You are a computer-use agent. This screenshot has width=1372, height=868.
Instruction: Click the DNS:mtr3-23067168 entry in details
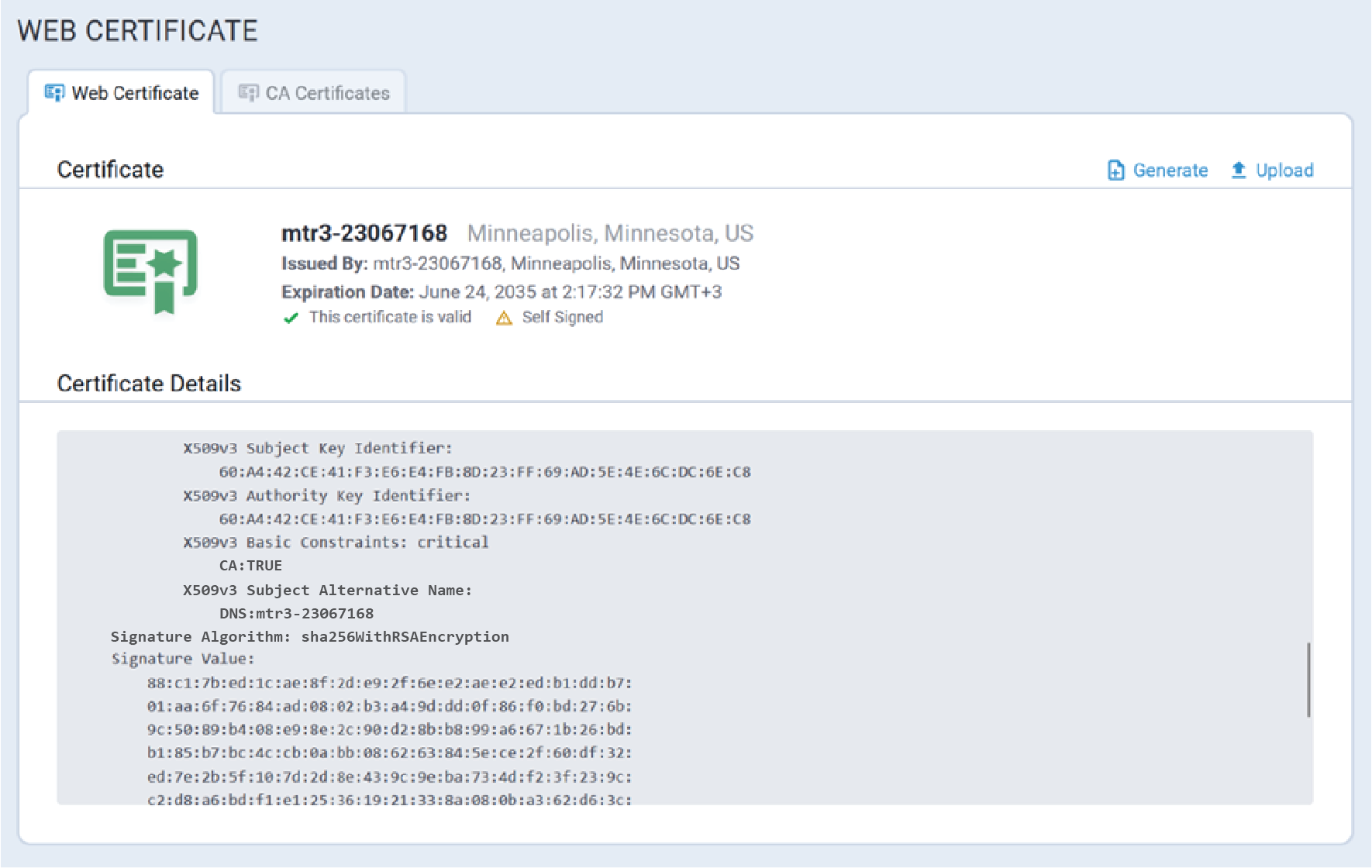tap(296, 613)
